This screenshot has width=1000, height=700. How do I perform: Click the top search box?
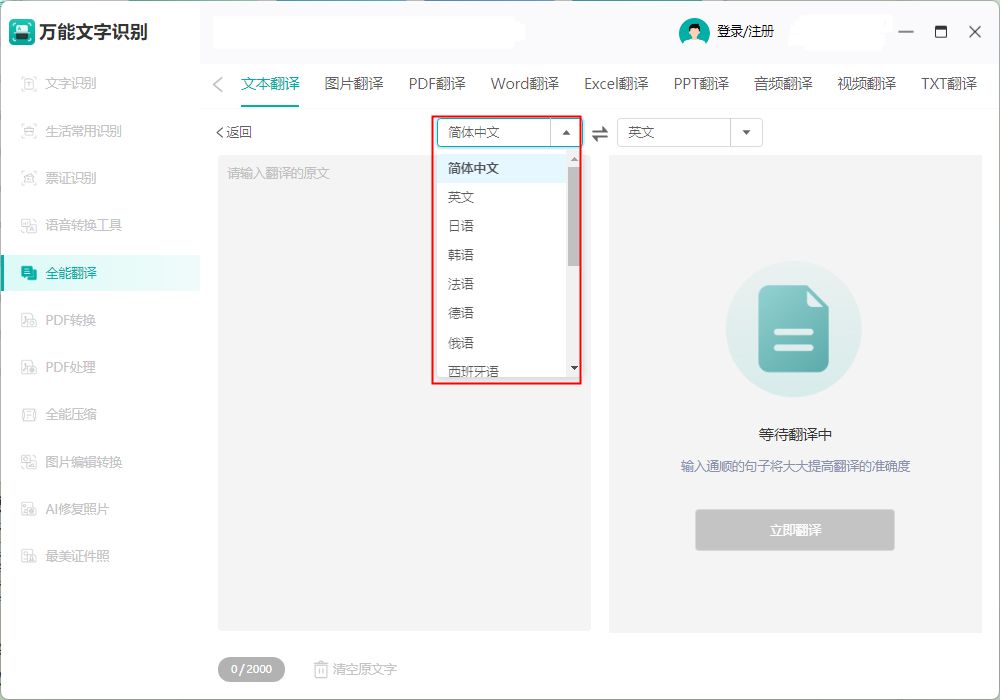[369, 32]
